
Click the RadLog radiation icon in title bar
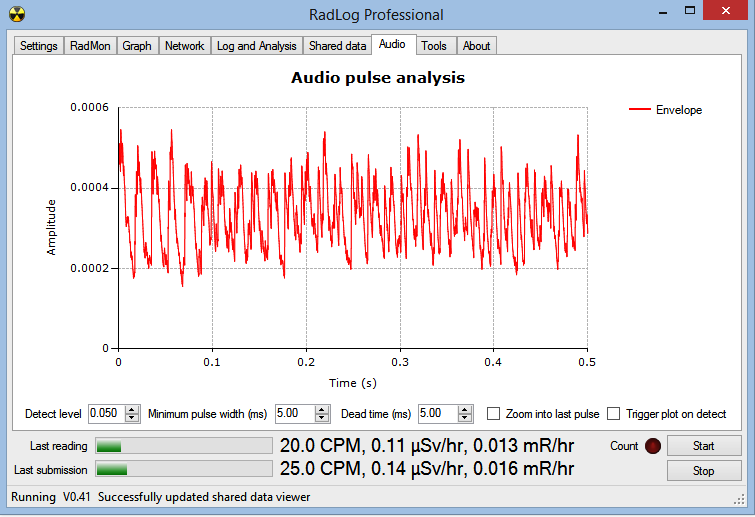(16, 14)
